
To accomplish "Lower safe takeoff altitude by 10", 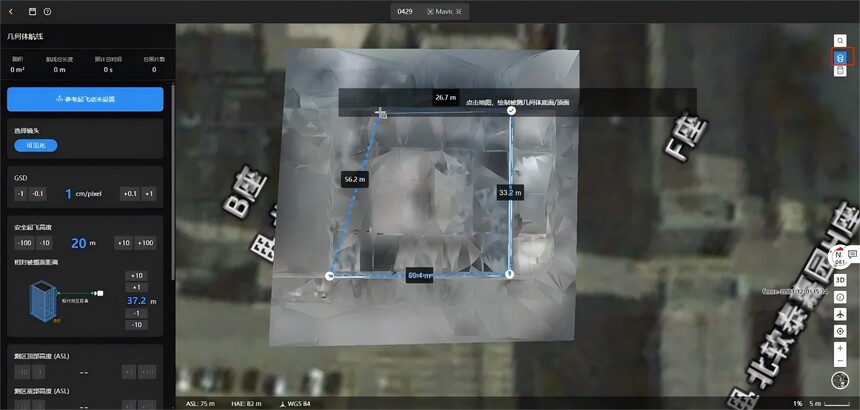I will click(x=44, y=243).
